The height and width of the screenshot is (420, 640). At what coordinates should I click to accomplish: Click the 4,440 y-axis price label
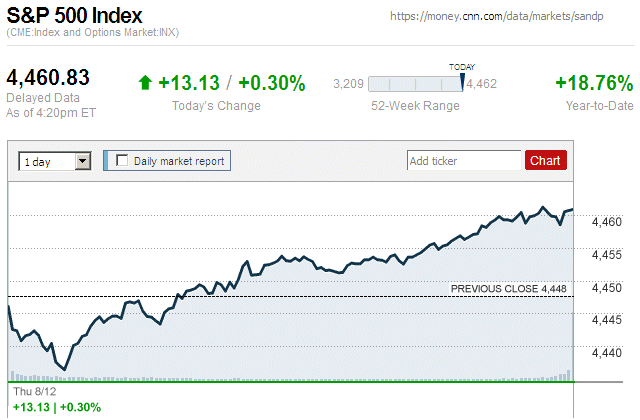[607, 352]
